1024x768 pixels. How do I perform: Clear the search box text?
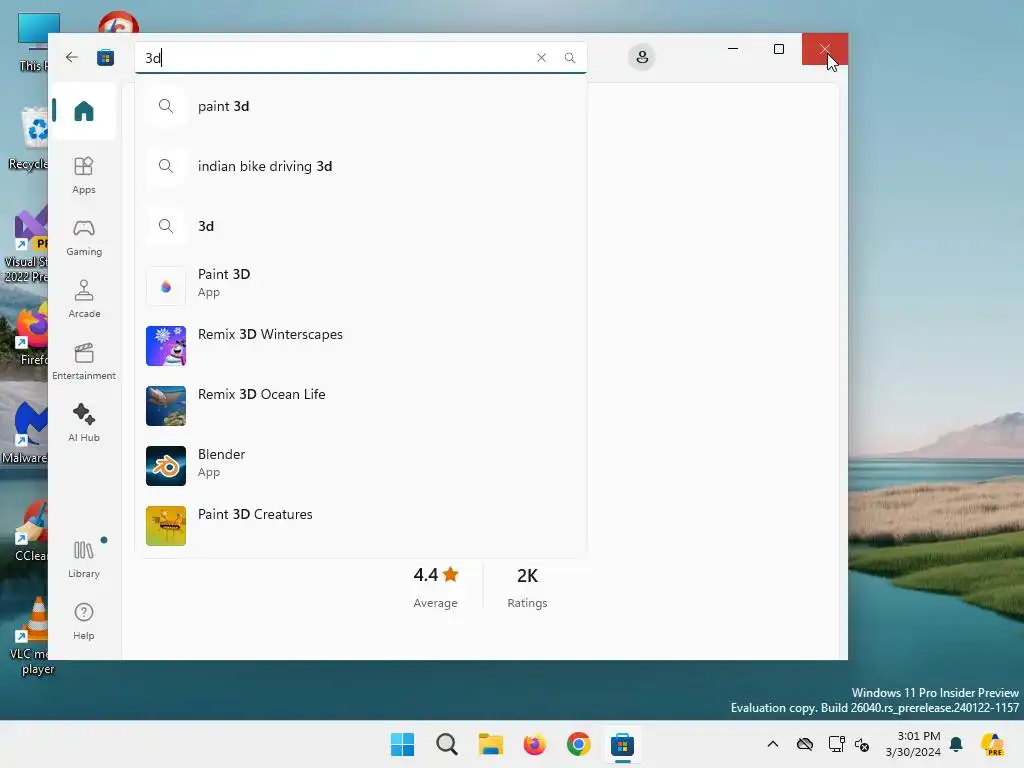[x=541, y=57]
